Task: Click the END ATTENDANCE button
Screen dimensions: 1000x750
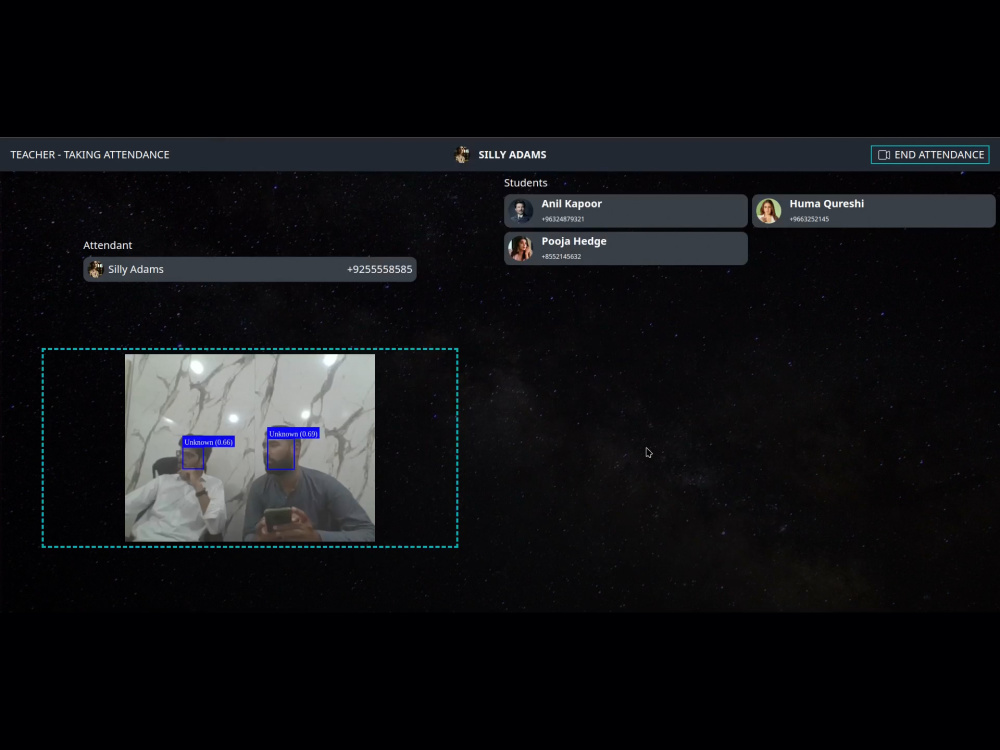Action: pos(930,155)
